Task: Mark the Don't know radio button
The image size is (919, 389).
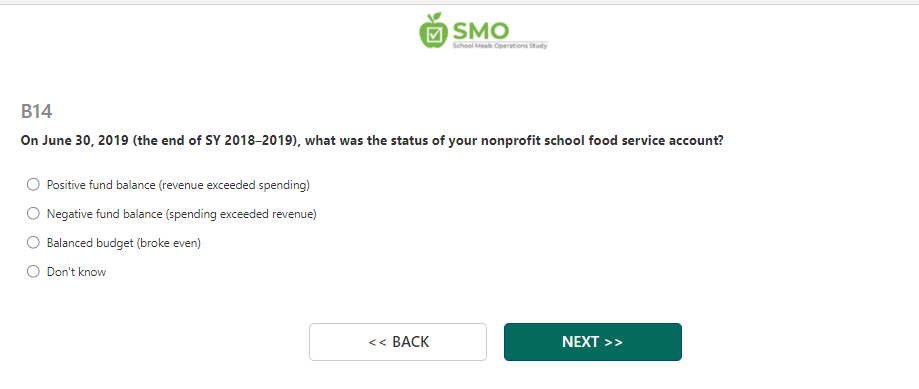Action: coord(33,272)
